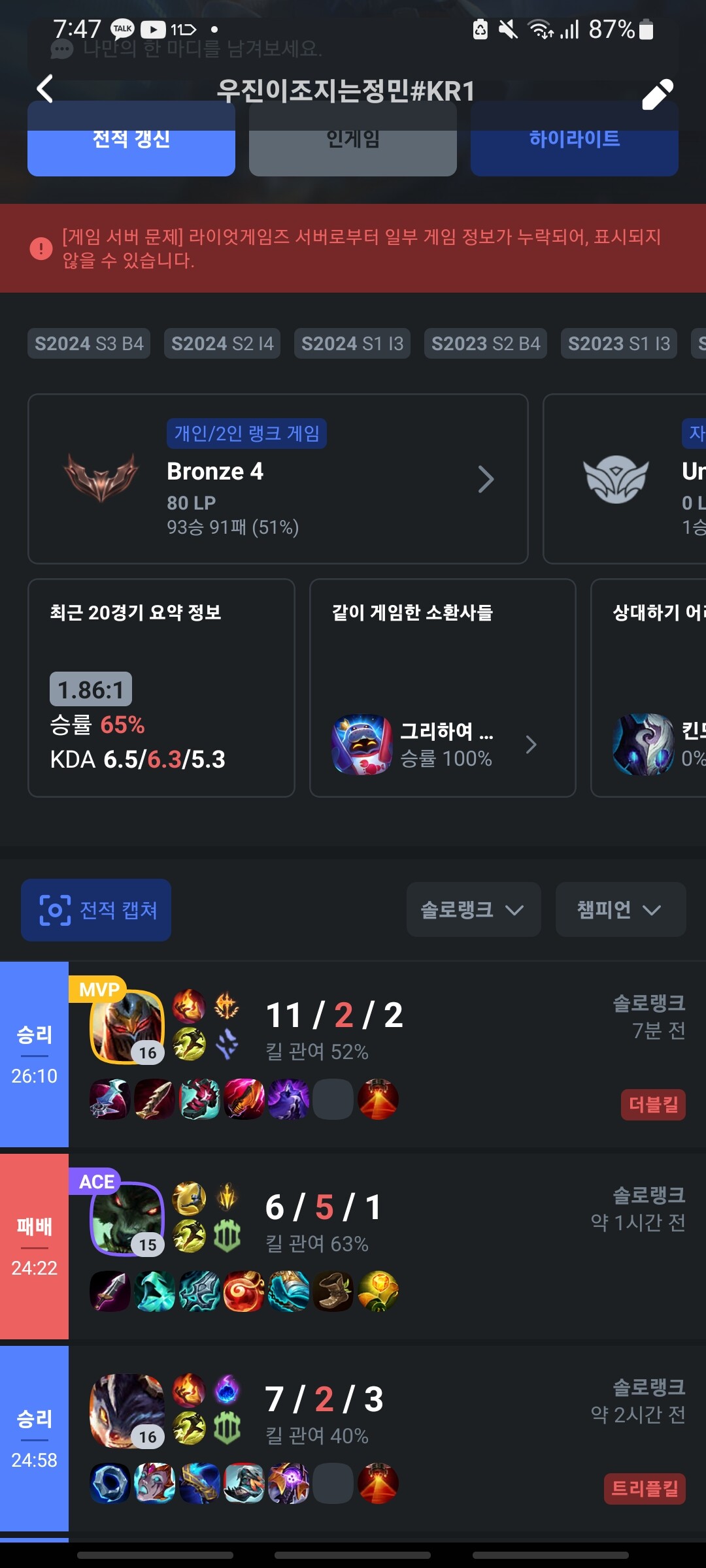
Task: Select the S2024 S3 B4 season tag
Action: tap(89, 344)
